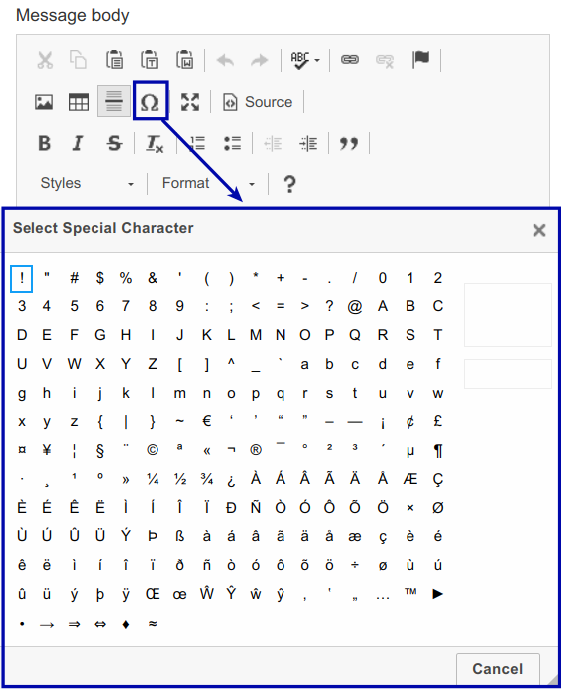Maximize the editor with the fullscreen icon
The image size is (561, 689).
coord(190,102)
